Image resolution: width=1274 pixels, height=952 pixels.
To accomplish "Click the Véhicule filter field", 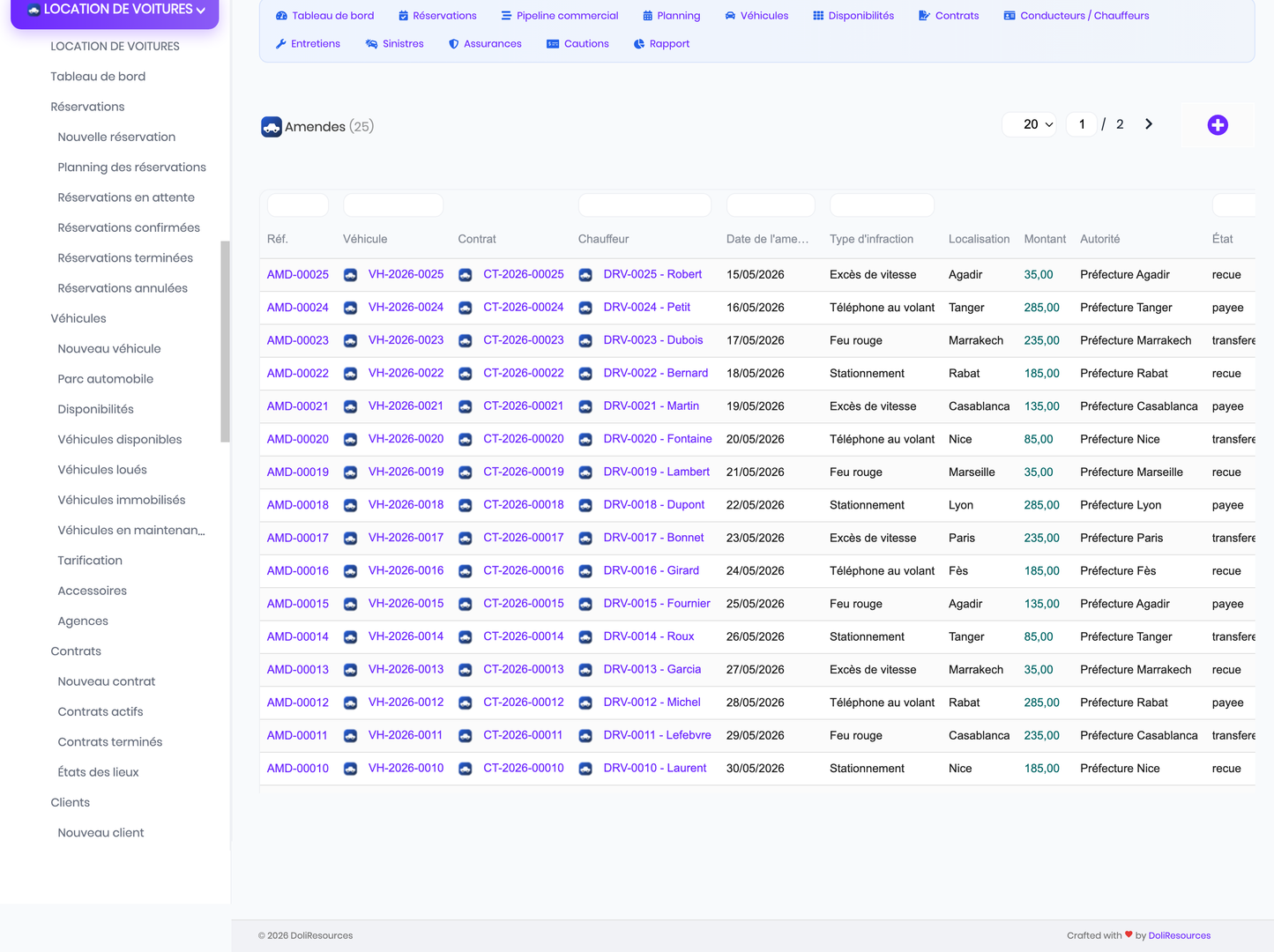I will 393,205.
